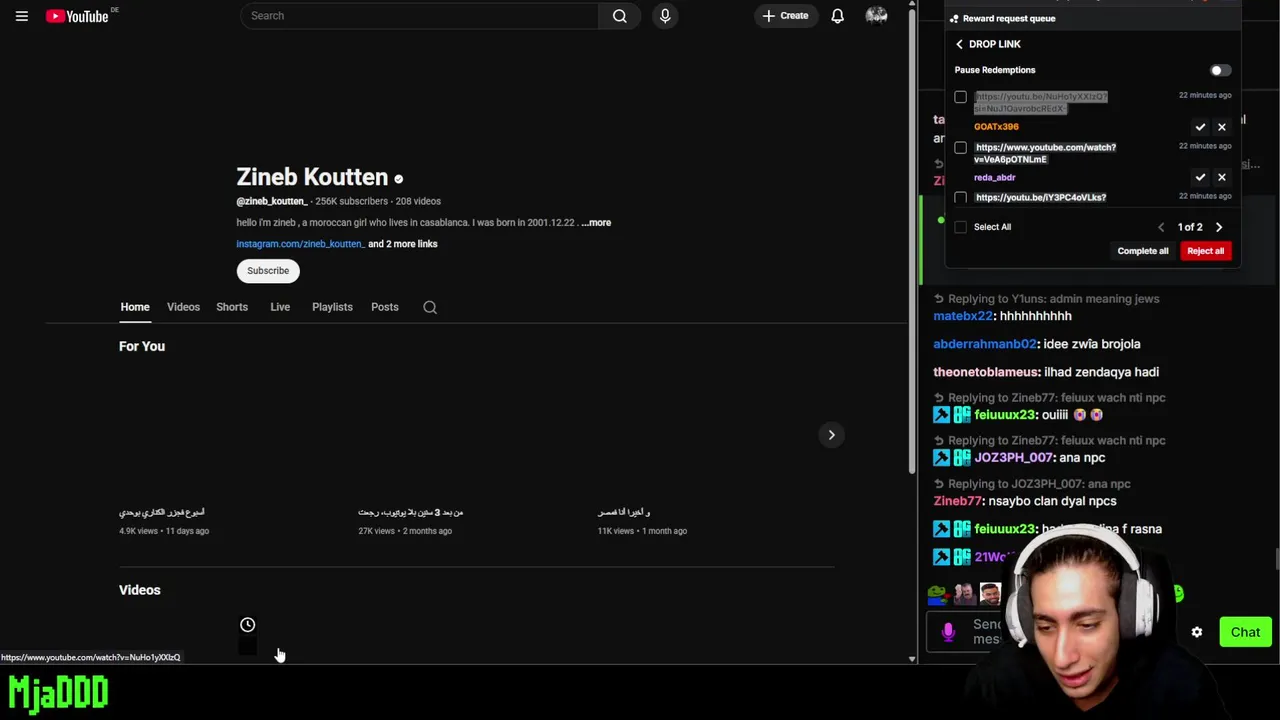Open the Live tab
The height and width of the screenshot is (720, 1280).
pyautogui.click(x=280, y=307)
